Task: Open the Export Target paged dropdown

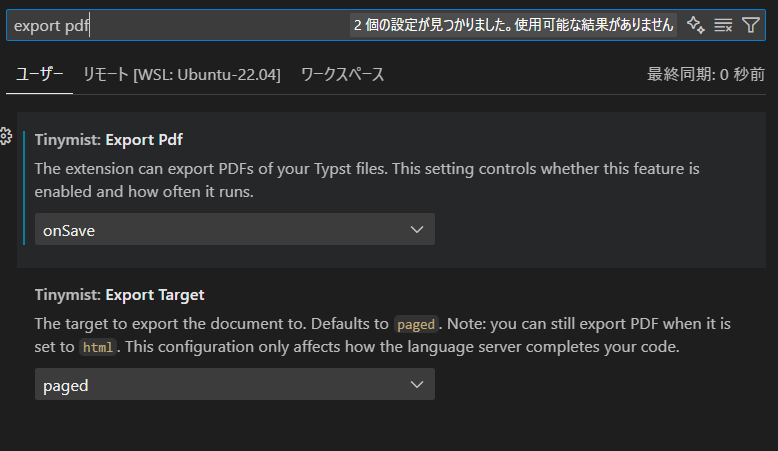Action: [234, 385]
